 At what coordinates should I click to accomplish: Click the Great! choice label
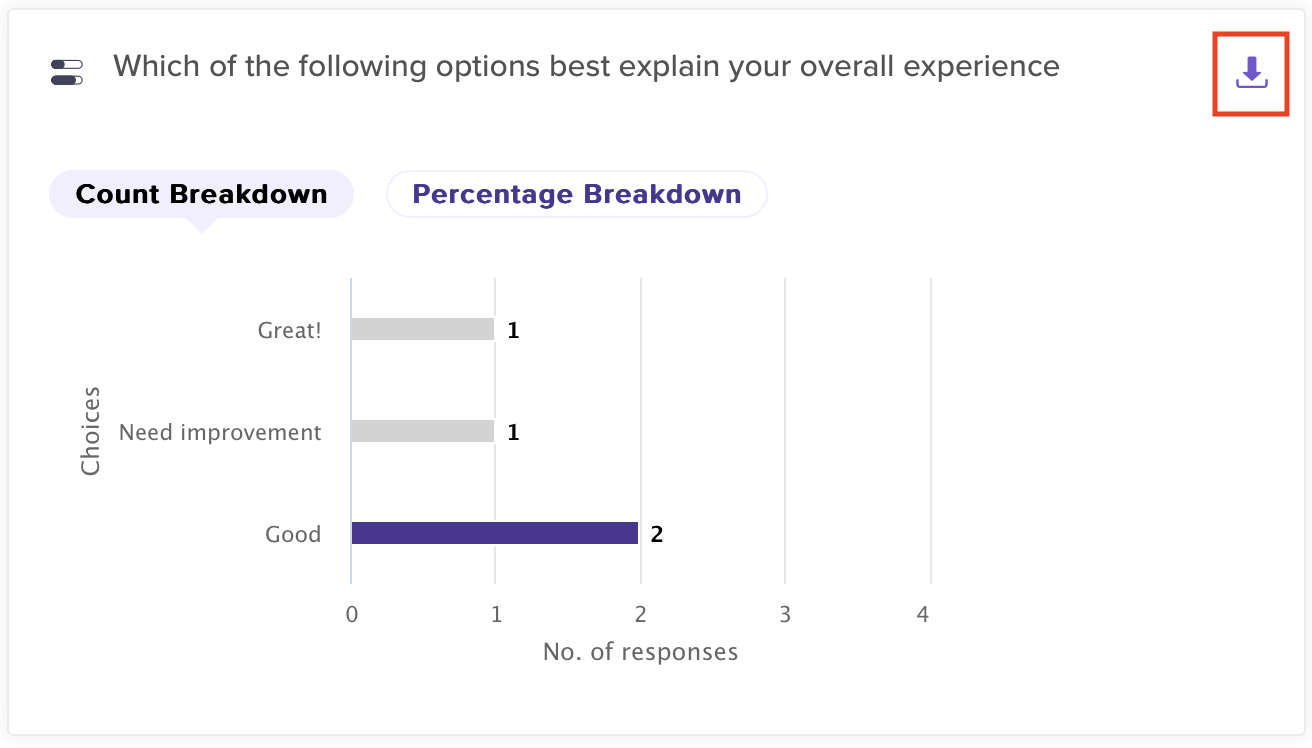[290, 330]
